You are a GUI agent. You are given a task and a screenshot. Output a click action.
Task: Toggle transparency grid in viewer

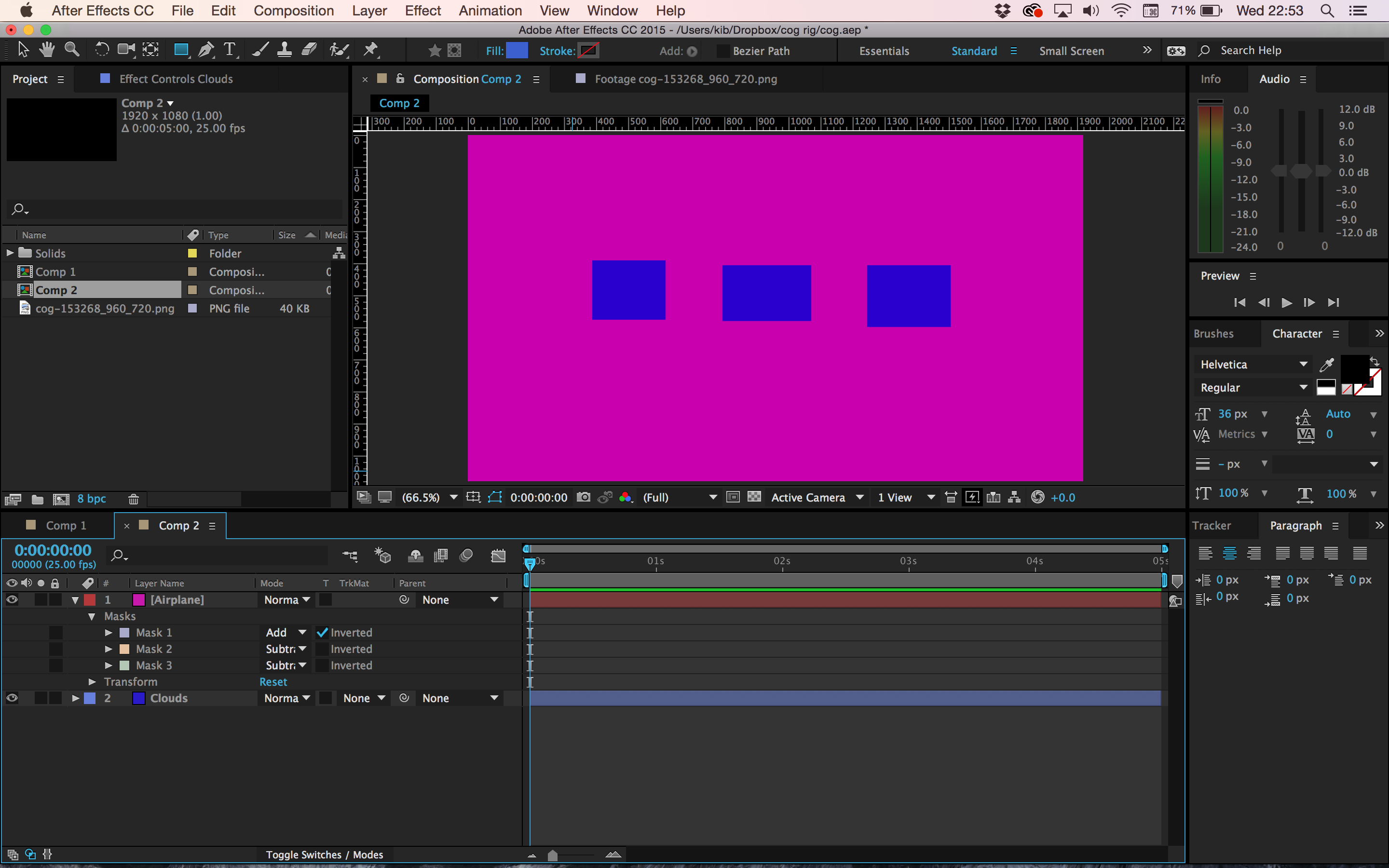[754, 497]
